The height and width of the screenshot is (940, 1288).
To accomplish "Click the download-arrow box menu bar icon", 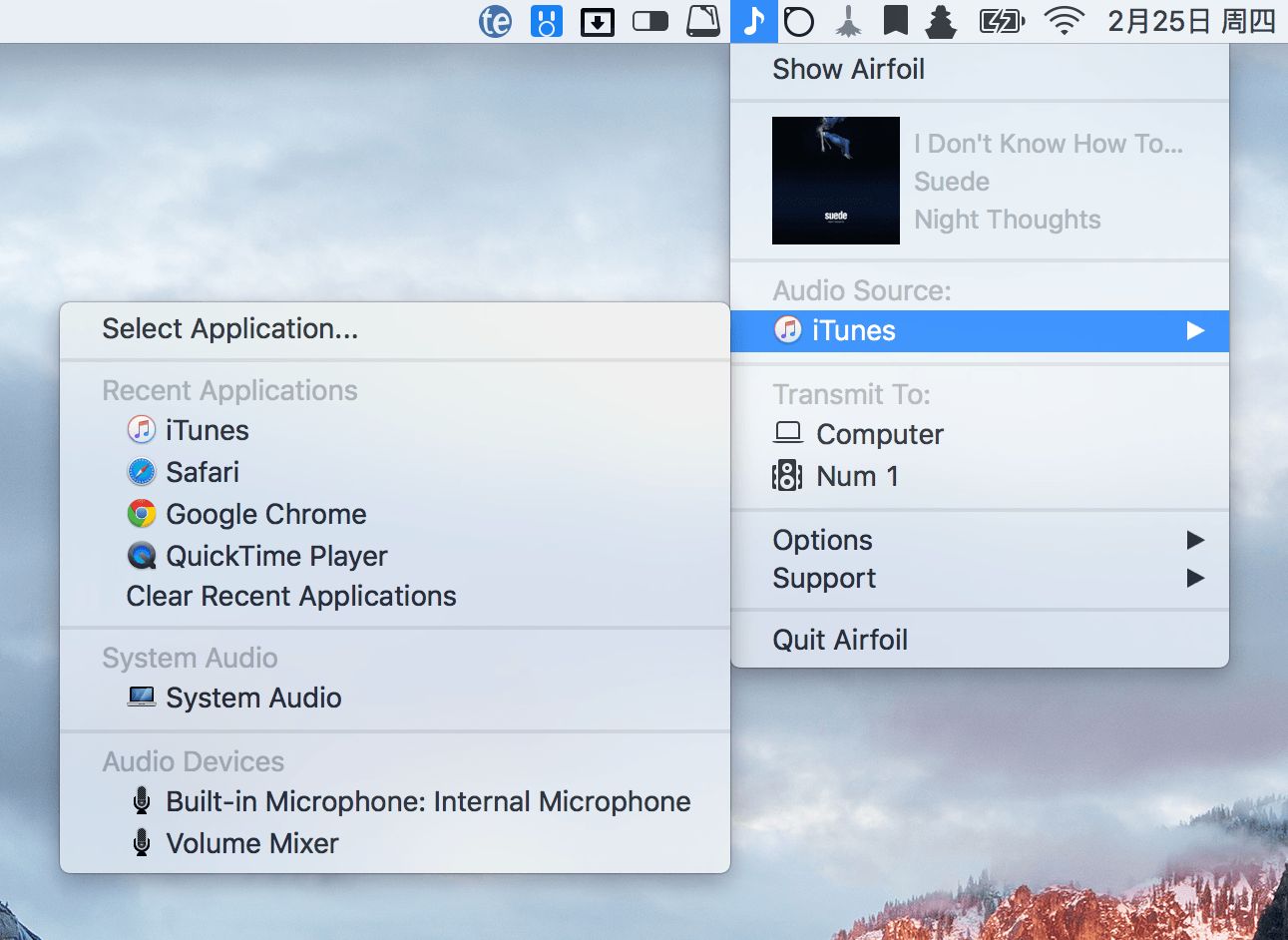I will pyautogui.click(x=598, y=21).
